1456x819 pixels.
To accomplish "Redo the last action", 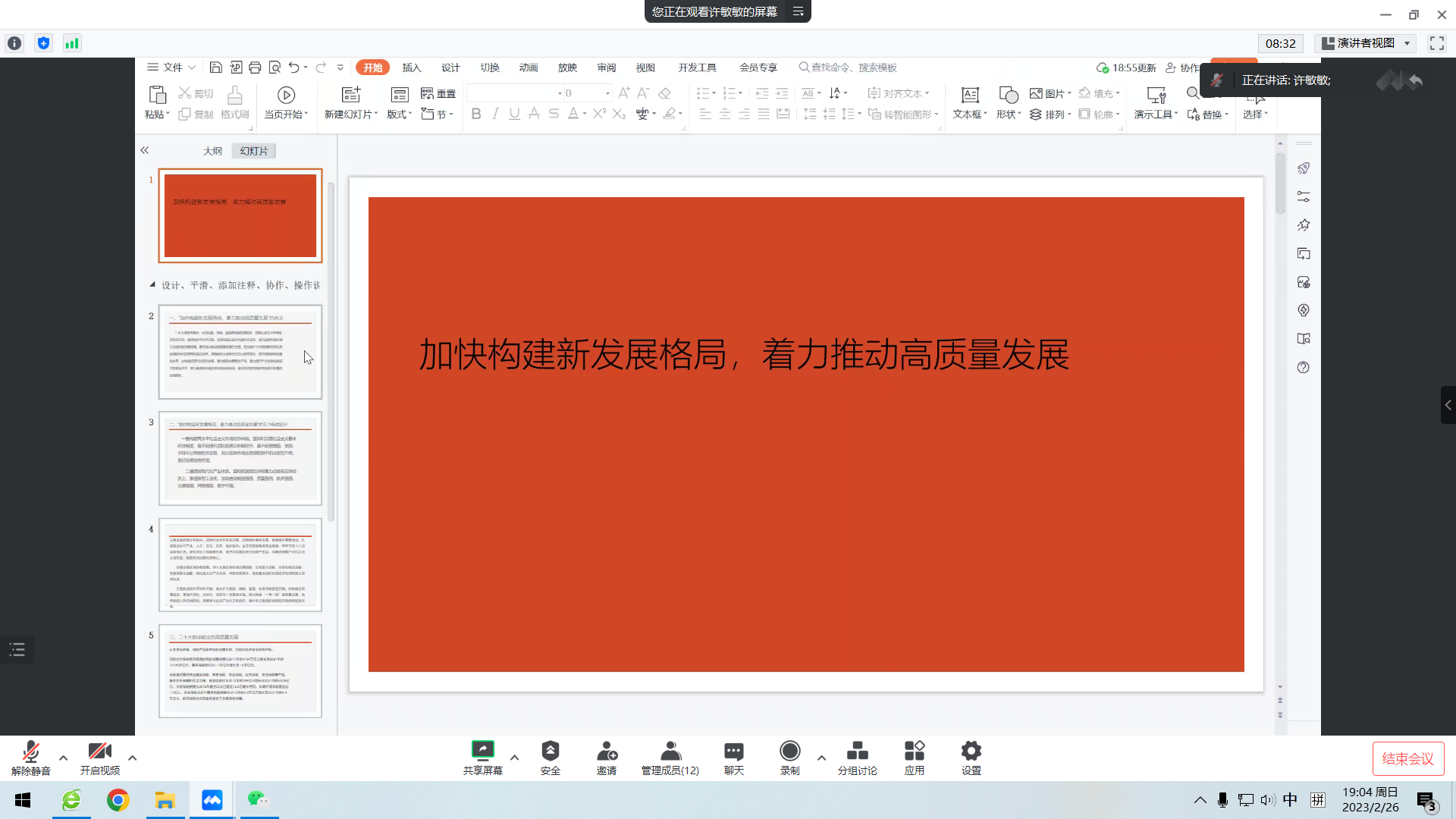I will [321, 67].
